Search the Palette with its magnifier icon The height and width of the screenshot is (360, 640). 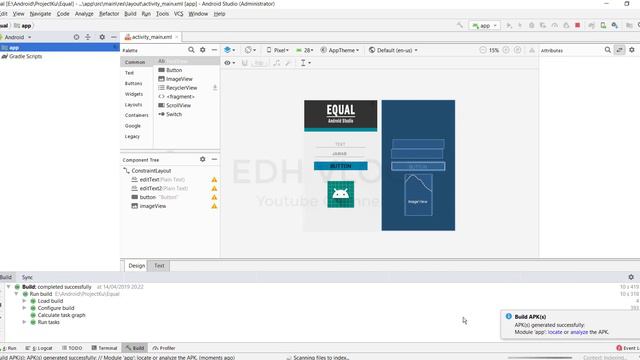click(191, 50)
